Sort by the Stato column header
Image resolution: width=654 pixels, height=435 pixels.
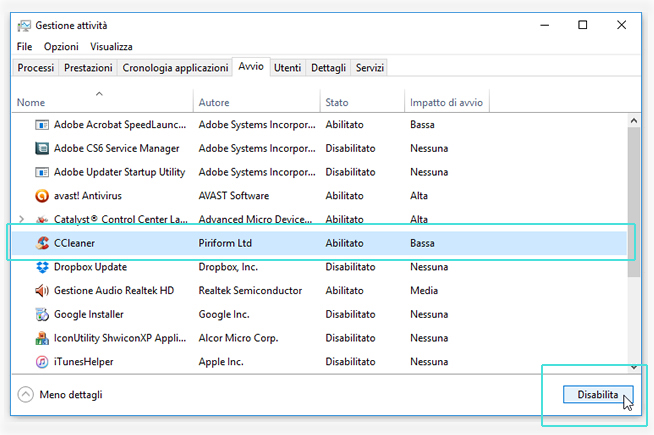pos(362,103)
